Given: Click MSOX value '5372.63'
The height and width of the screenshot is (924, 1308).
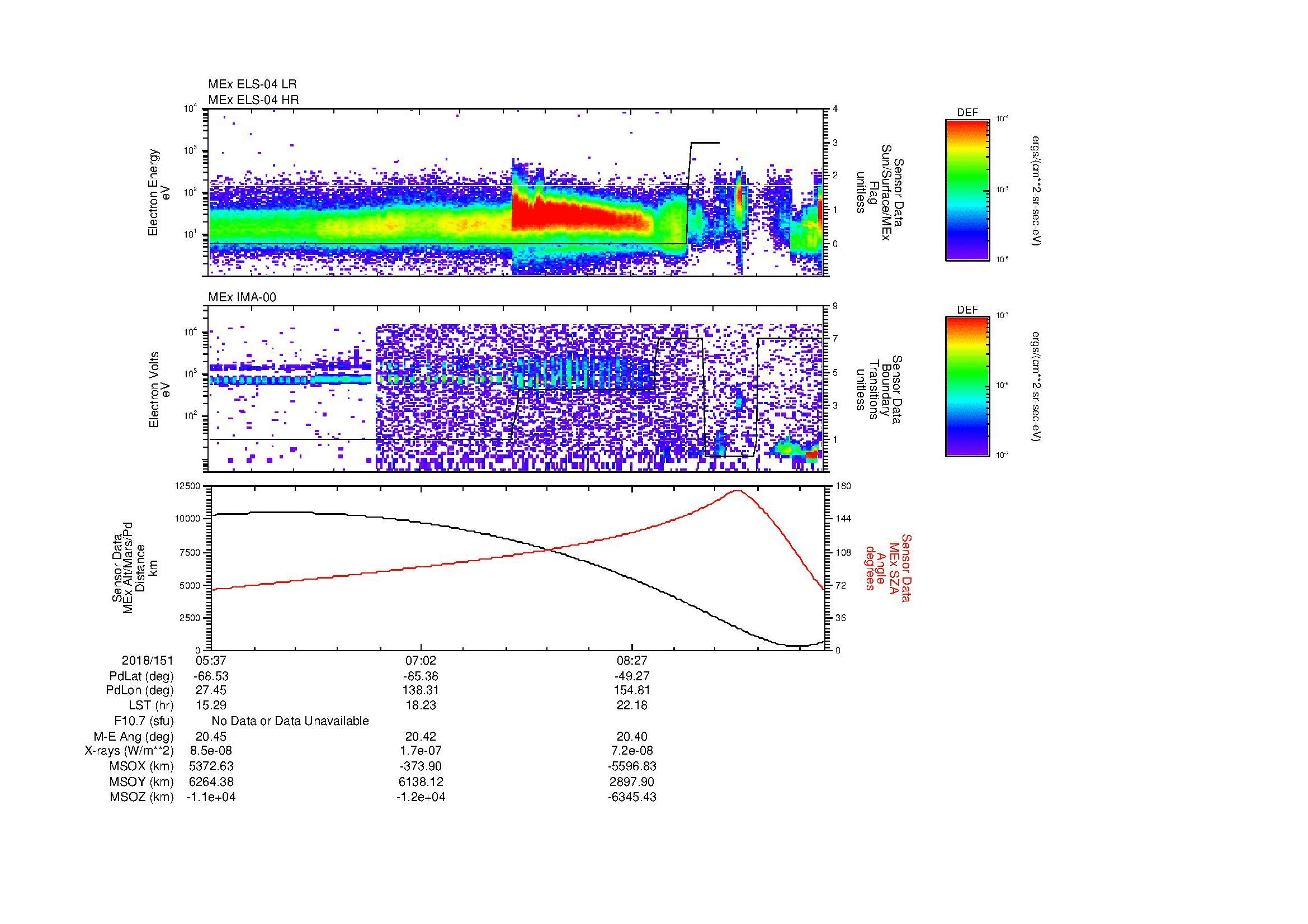Looking at the screenshot, I should pos(211,766).
